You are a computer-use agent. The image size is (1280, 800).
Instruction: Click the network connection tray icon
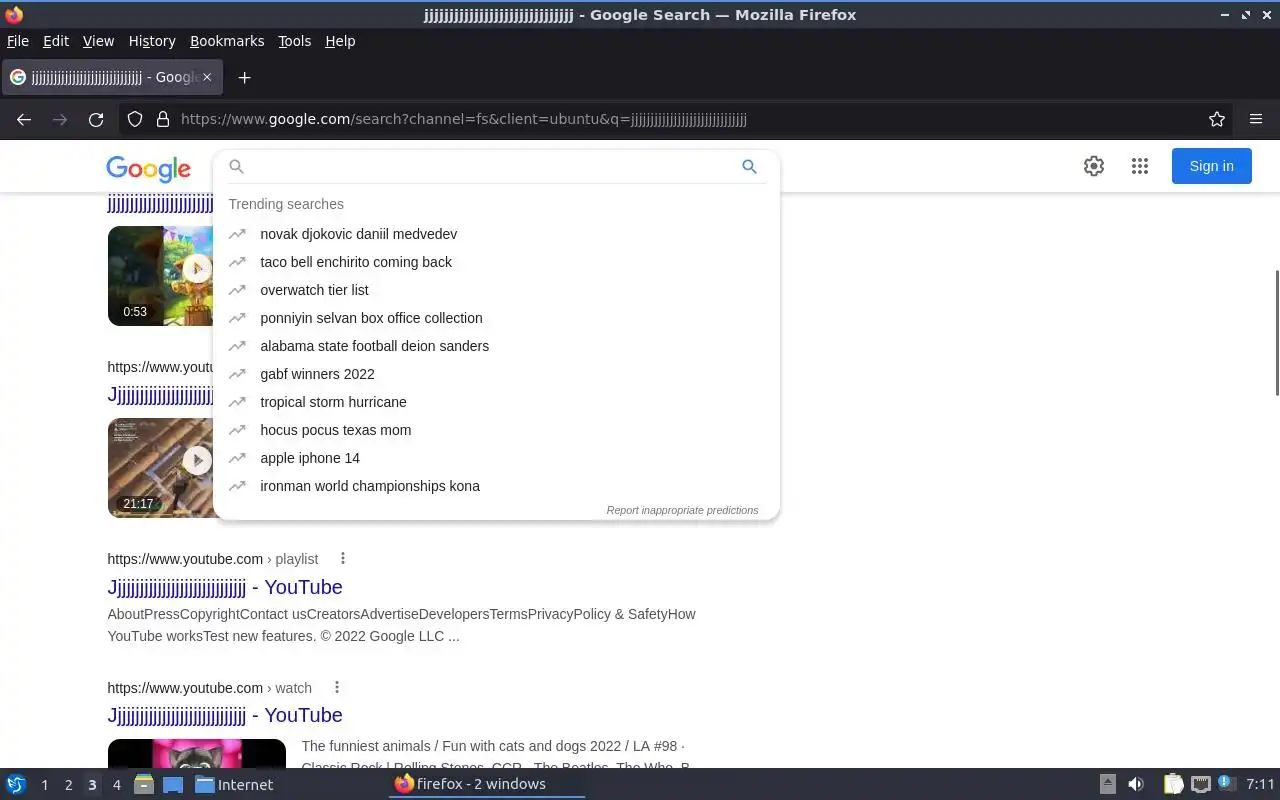pyautogui.click(x=1201, y=784)
